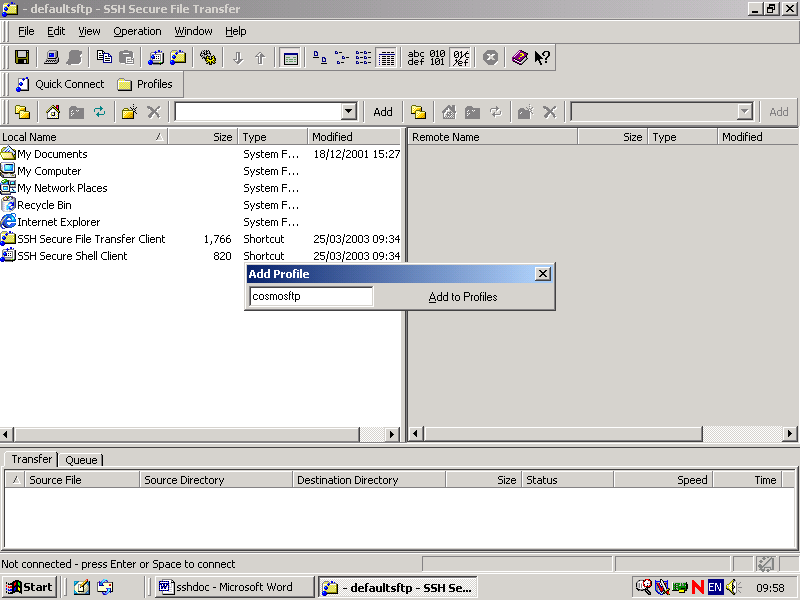Click the What's This help pointer icon
The height and width of the screenshot is (600, 800).
click(542, 58)
